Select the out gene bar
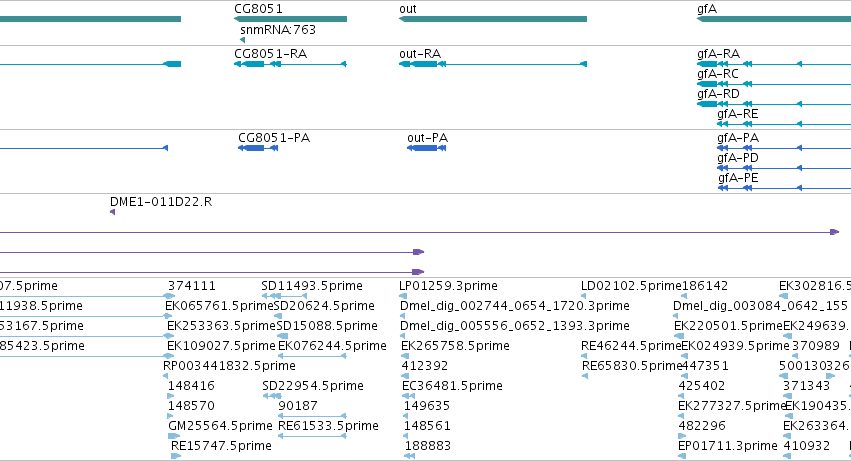This screenshot has width=851, height=461. point(493,19)
